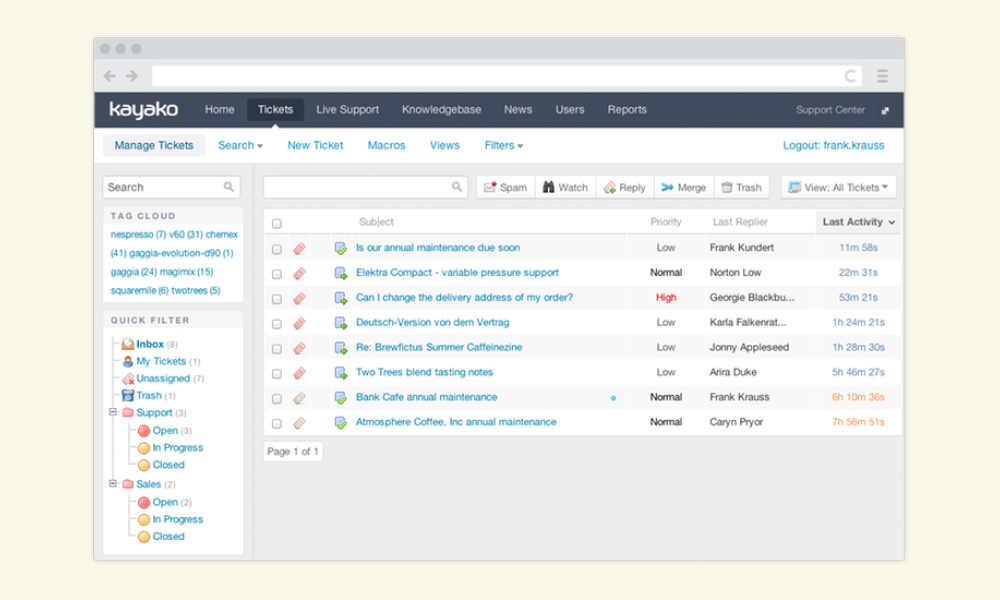
Task: Click flag icon on Two Trees blend row
Action: [x=299, y=372]
